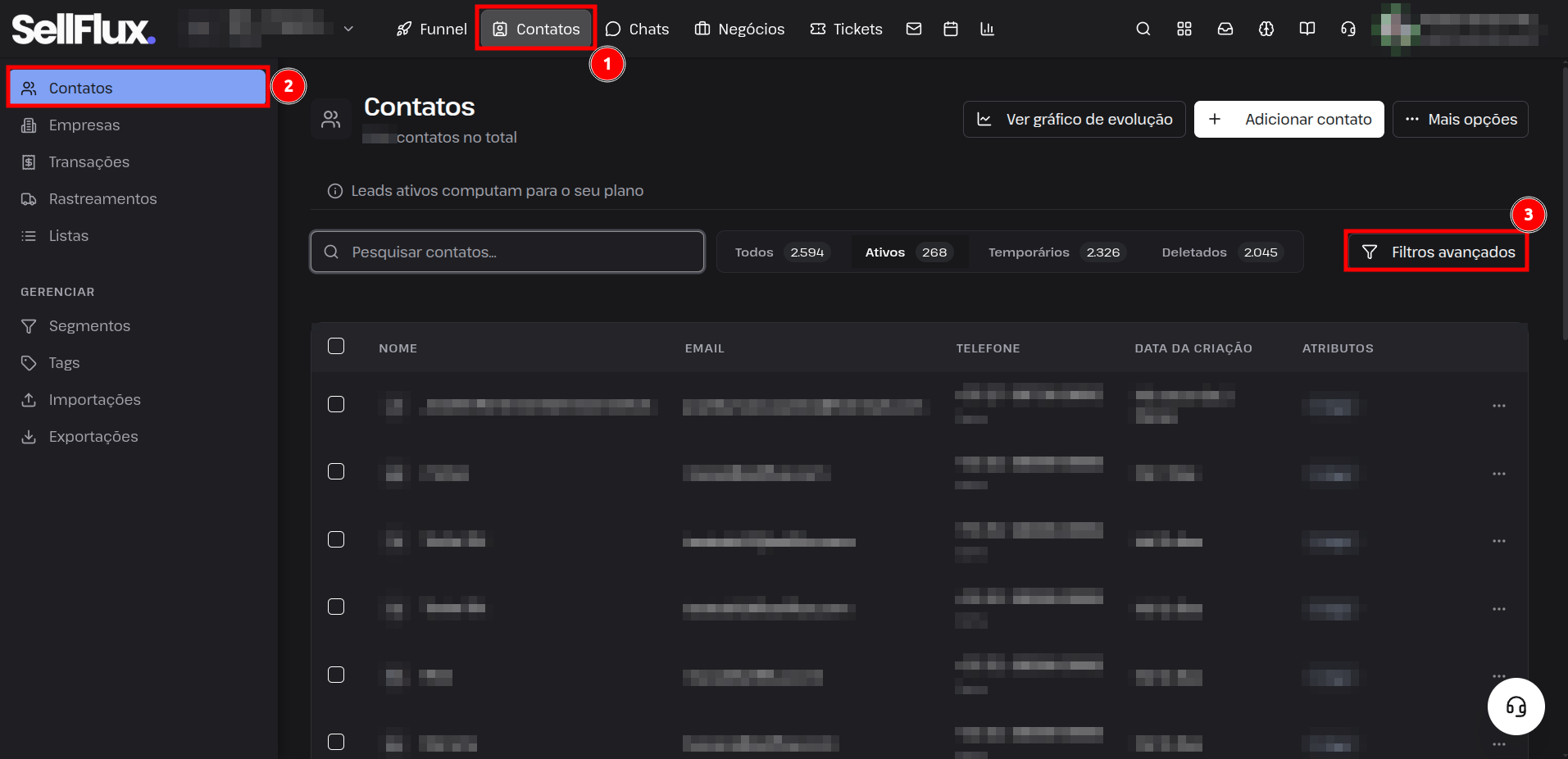Click Ver gráfico de evolução button
1568x759 pixels.
[1074, 119]
